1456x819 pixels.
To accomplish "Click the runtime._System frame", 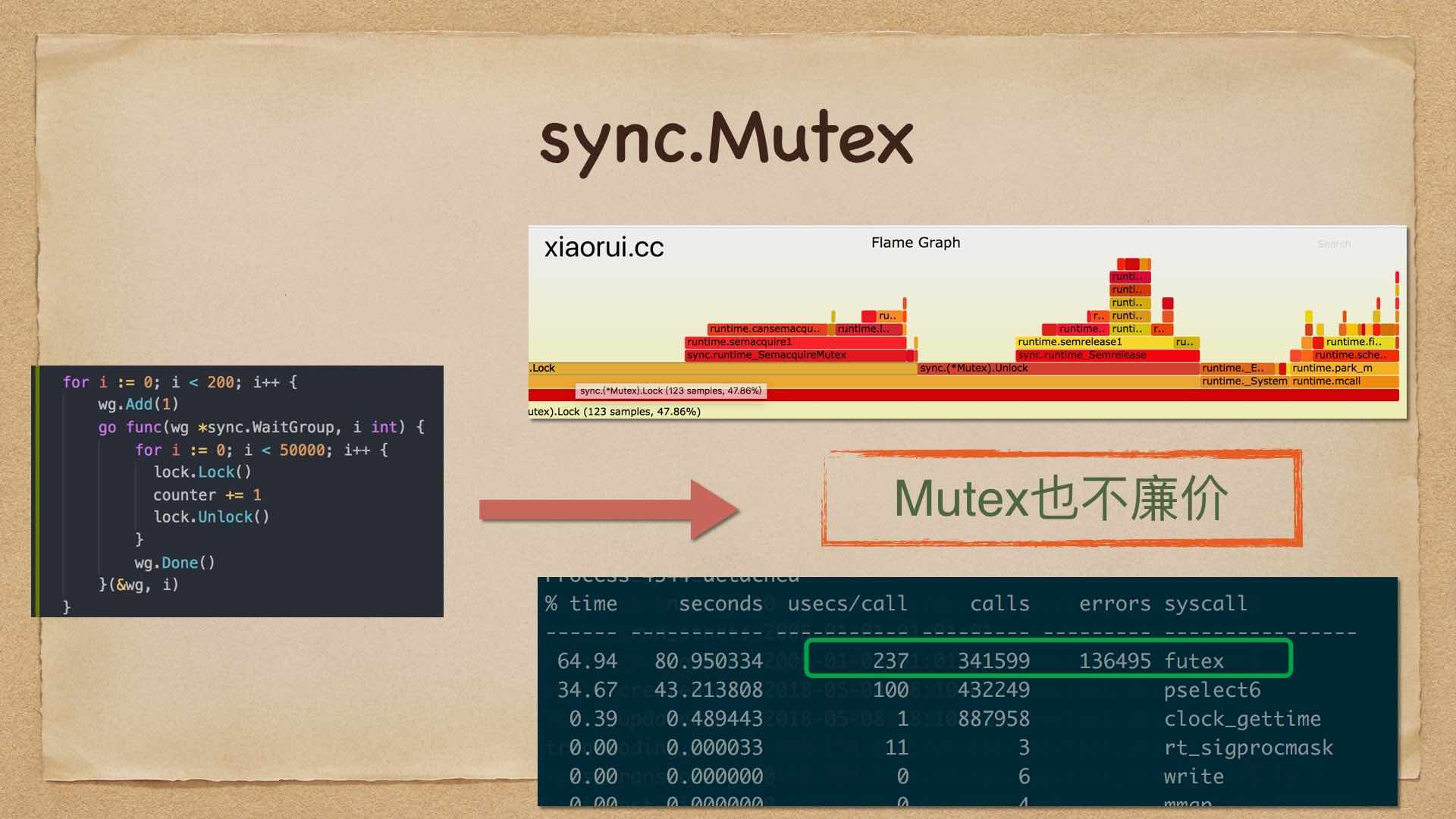I will [x=1244, y=381].
